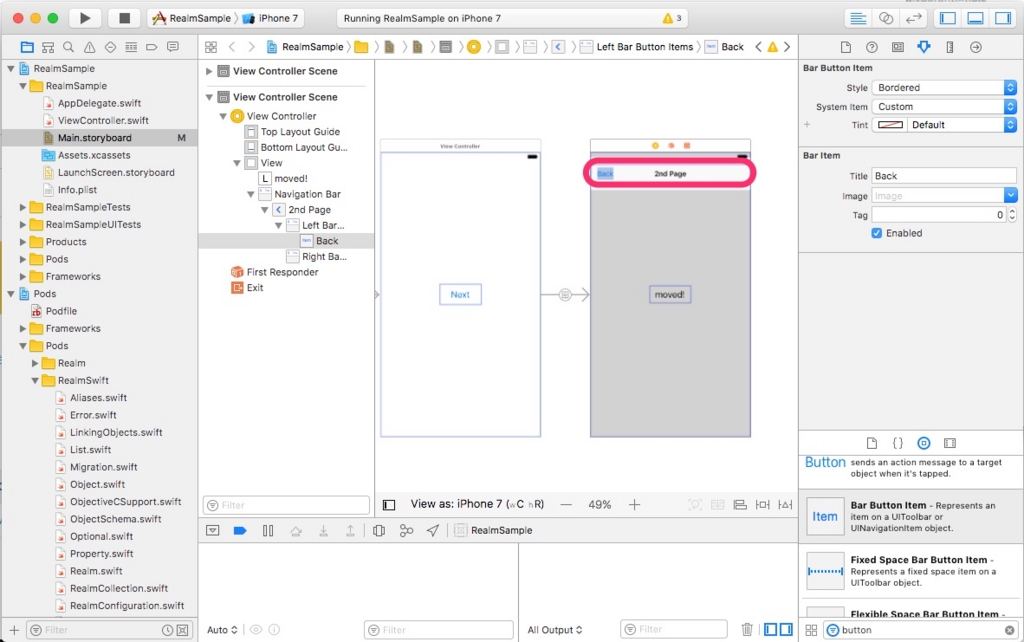The height and width of the screenshot is (642, 1024).
Task: Click the Title field containing Back
Action: click(944, 176)
